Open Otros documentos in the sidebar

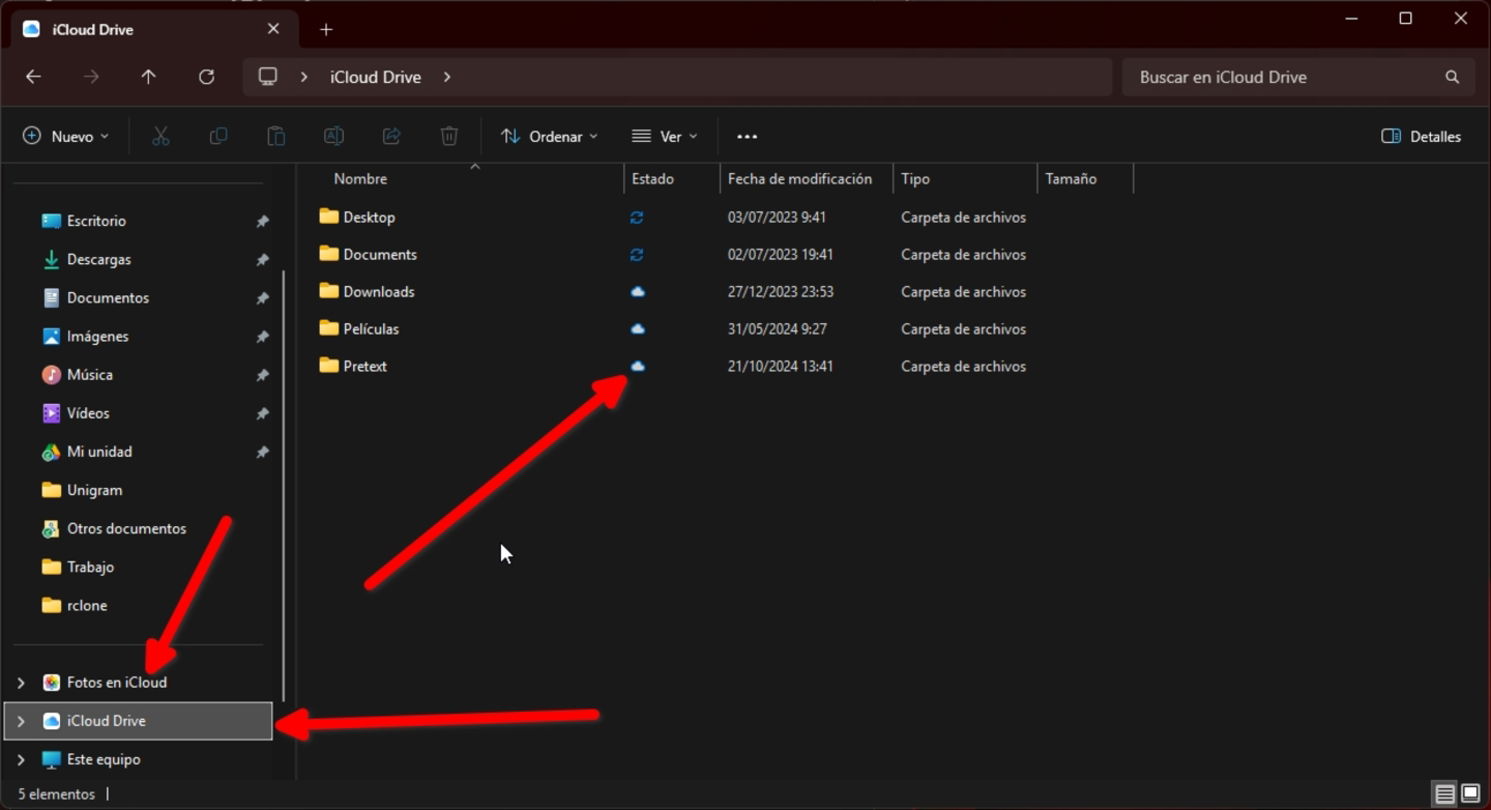(x=126, y=528)
